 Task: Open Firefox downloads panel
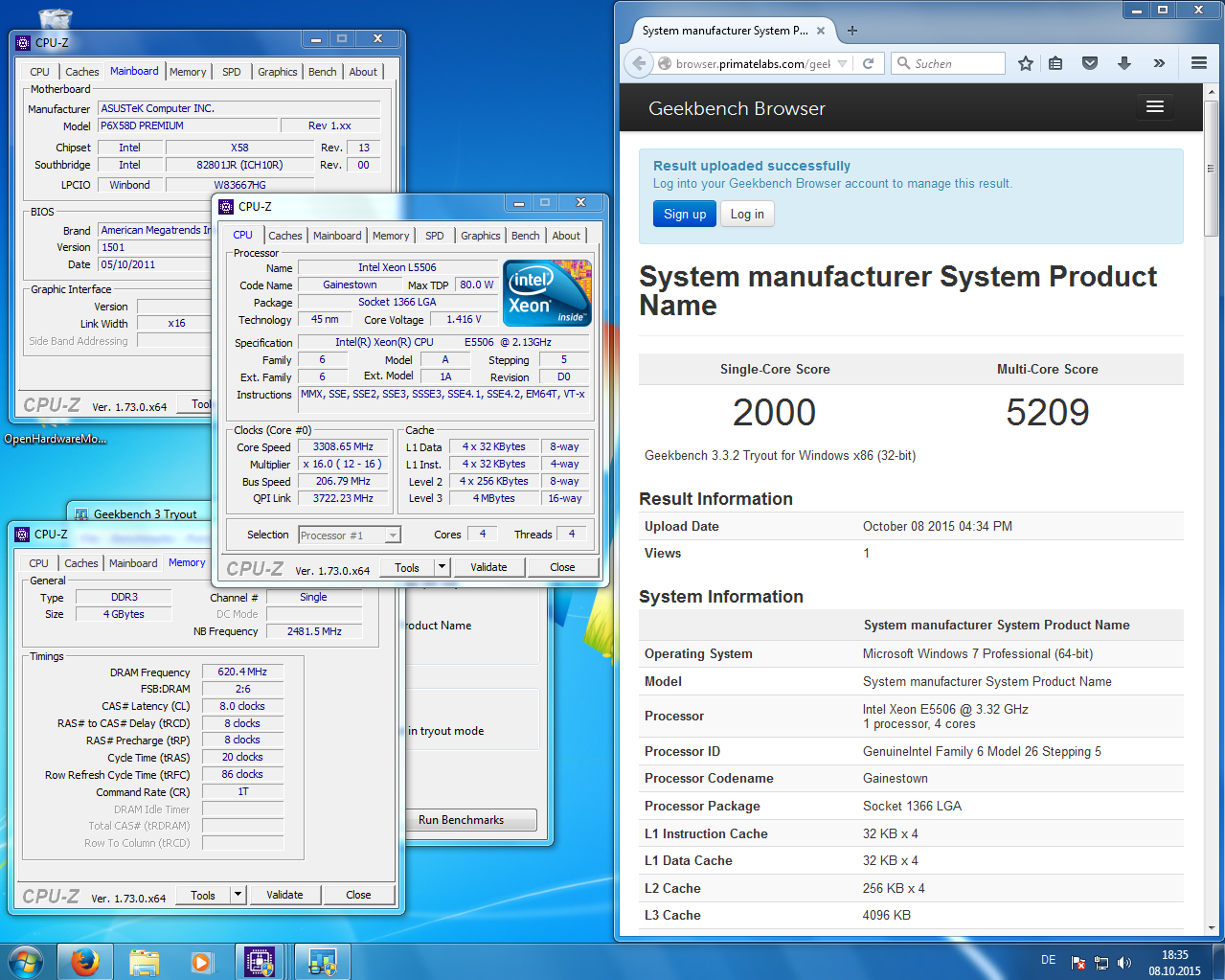(x=1124, y=63)
